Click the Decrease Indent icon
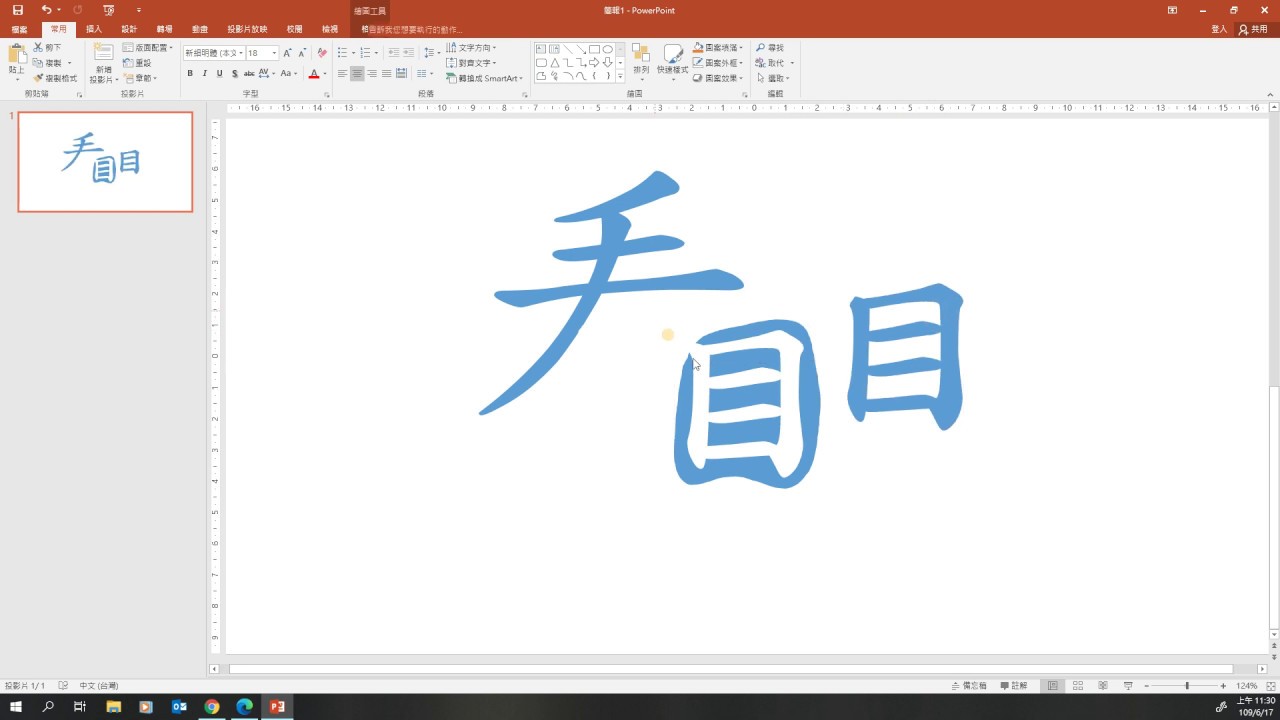Screen dimensions: 1280x720 pyautogui.click(x=393, y=52)
